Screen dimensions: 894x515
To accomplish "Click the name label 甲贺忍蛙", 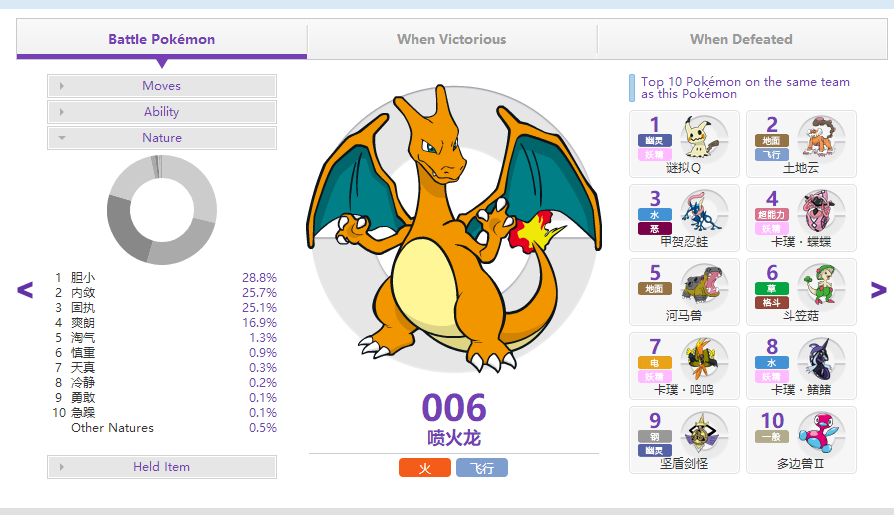I will (x=684, y=242).
